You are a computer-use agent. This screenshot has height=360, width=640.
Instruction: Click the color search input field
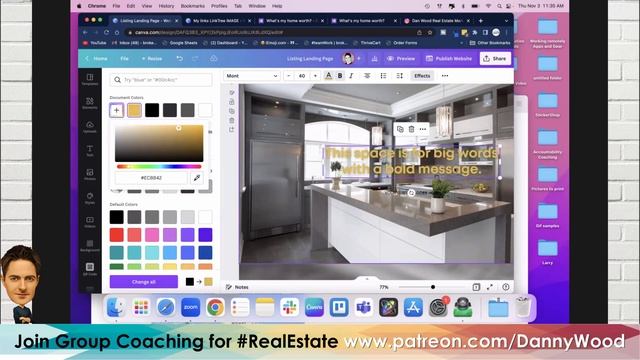[161, 80]
